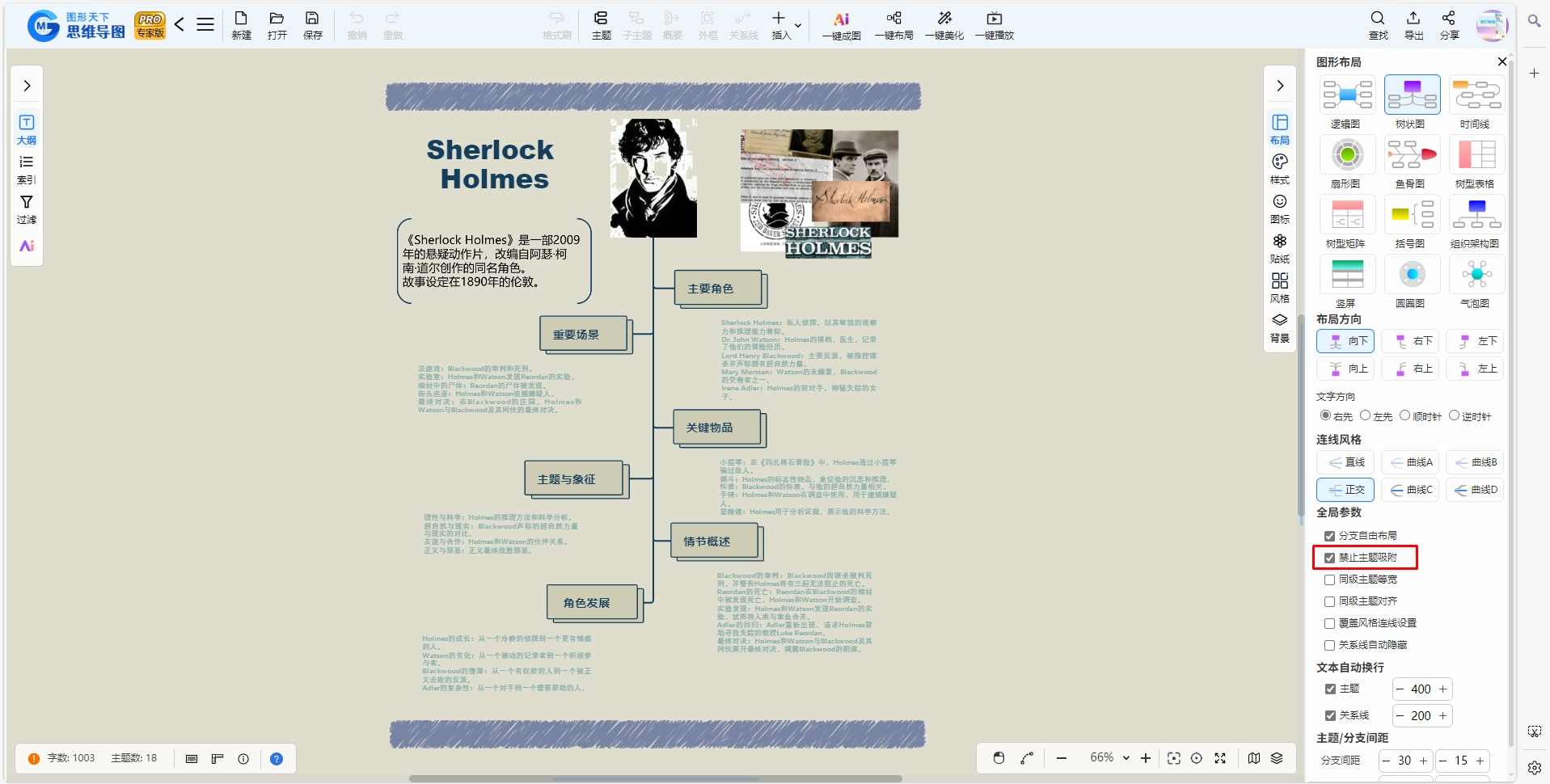Switch to the Style tab in sidebar

coord(1280,168)
